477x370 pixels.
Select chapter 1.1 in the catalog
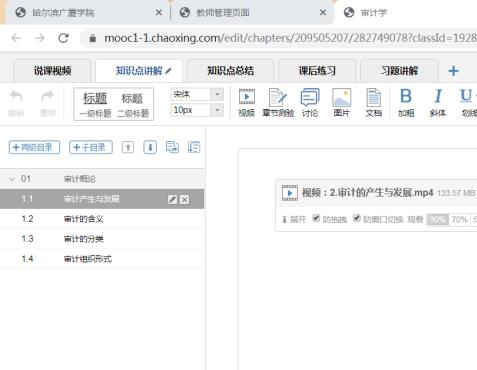pyautogui.click(x=102, y=199)
